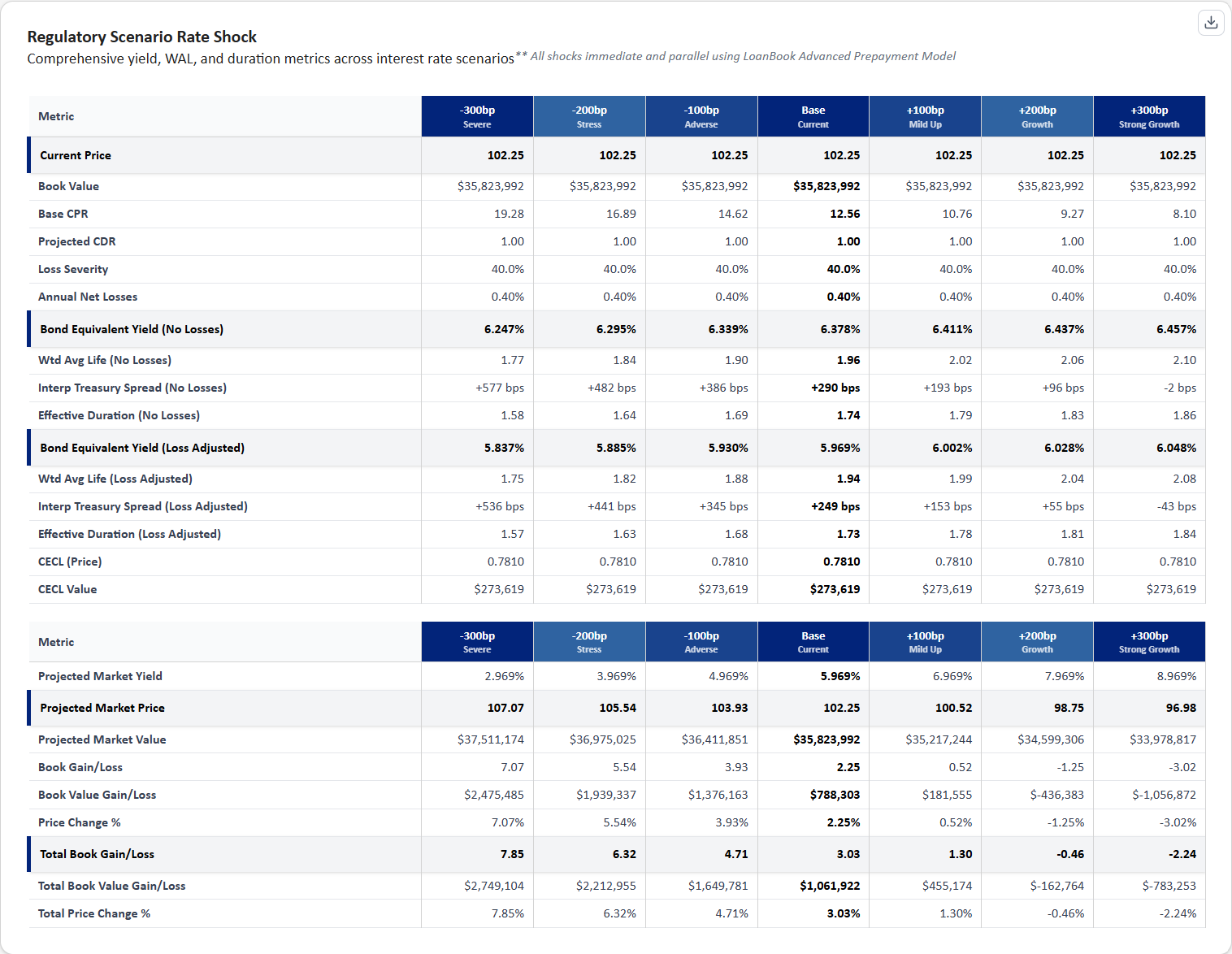Select the -300bp Severe header in top table
Viewport: 1232px width, 954px height.
477,116
